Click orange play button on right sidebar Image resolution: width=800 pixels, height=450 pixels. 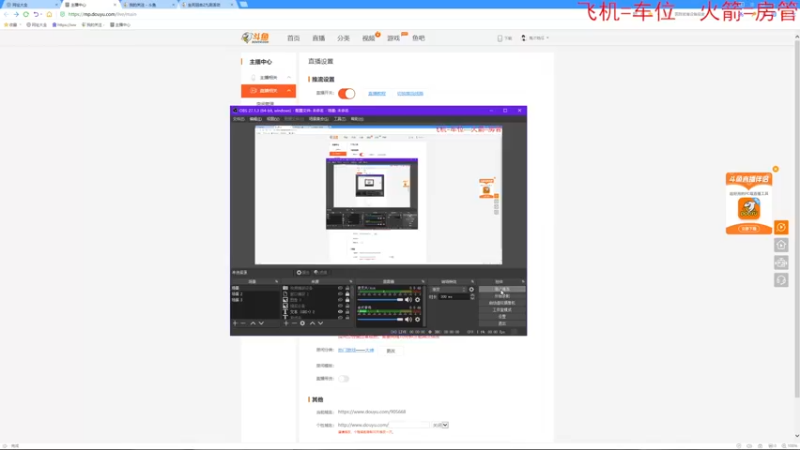[x=781, y=227]
